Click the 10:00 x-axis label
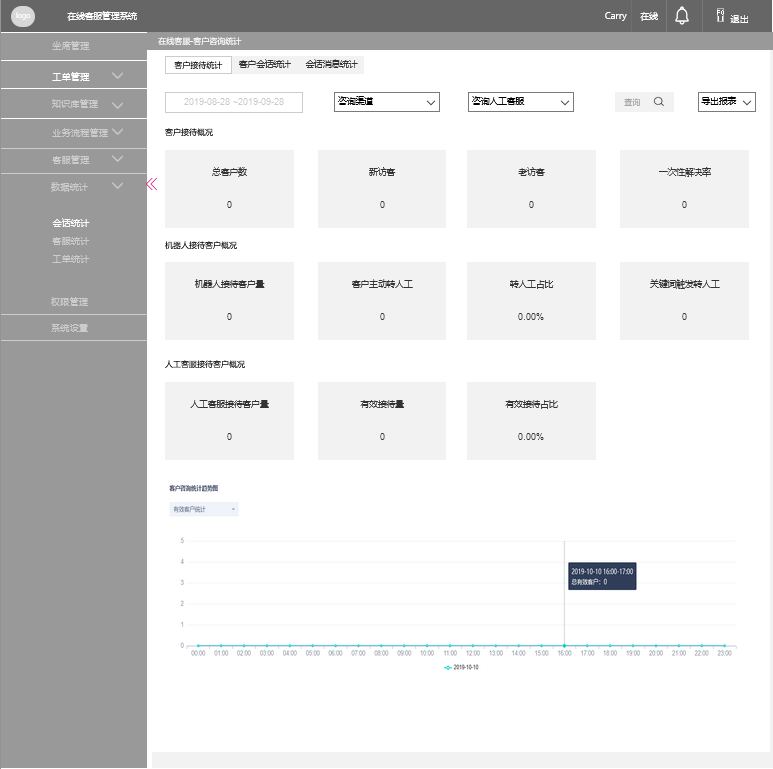 (x=427, y=653)
